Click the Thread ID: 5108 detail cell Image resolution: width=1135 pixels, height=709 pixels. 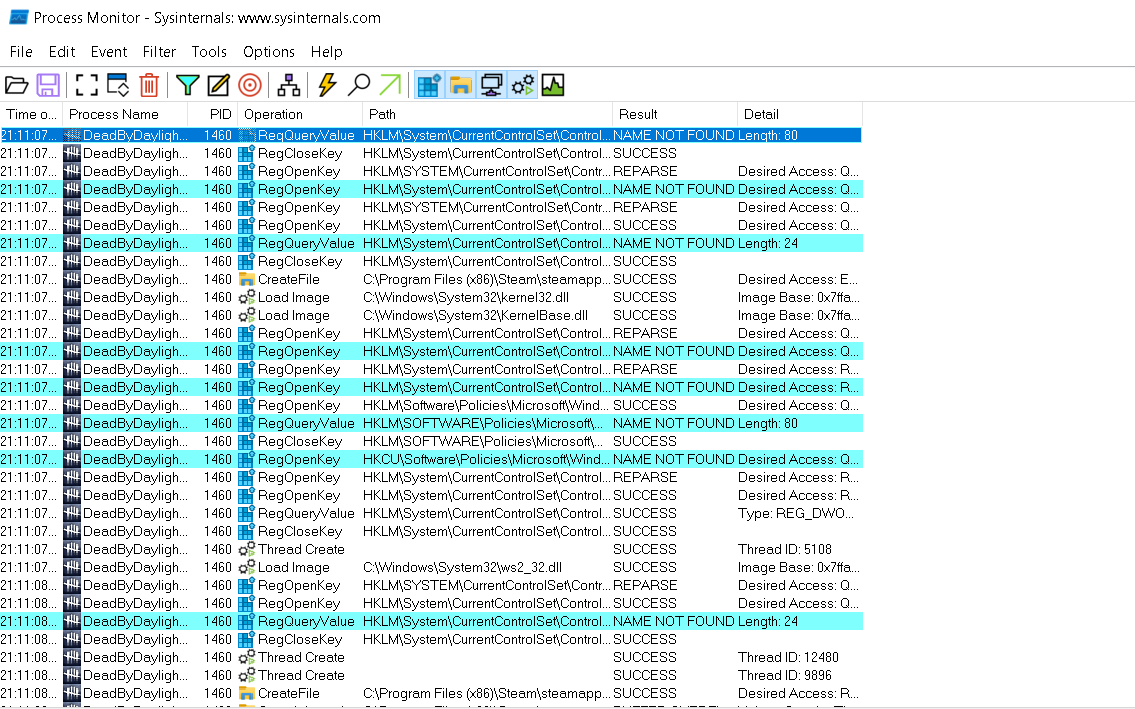pos(785,550)
